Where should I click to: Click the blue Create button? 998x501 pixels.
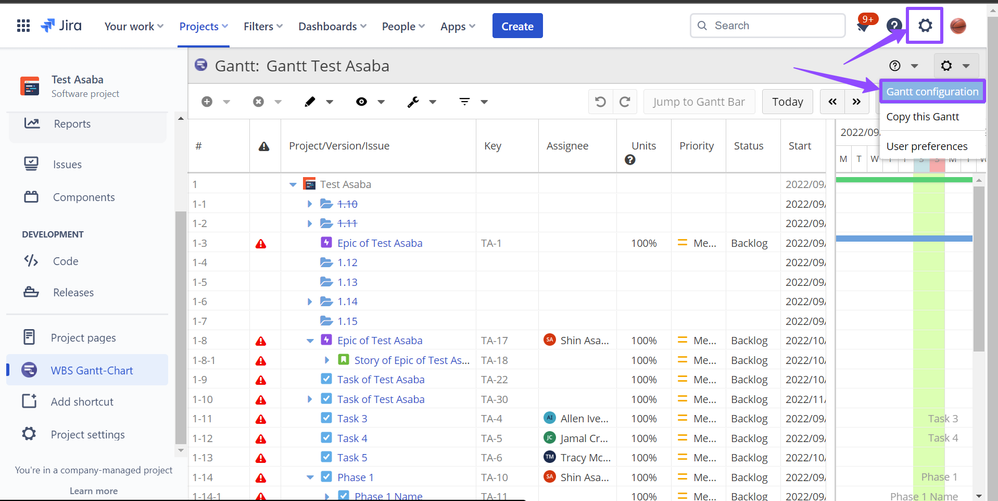[517, 26]
